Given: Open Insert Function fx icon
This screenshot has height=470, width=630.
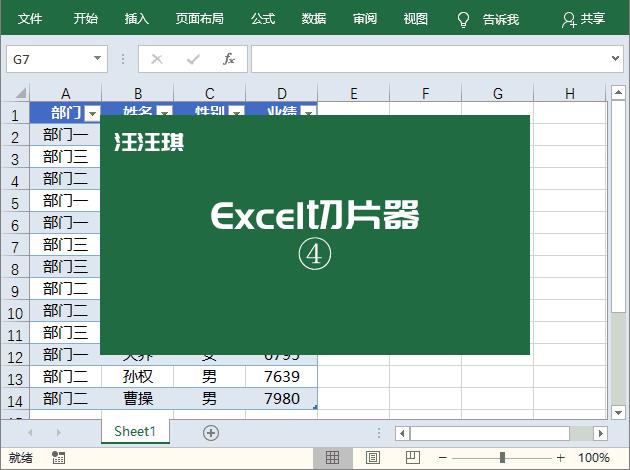Looking at the screenshot, I should tap(229, 59).
